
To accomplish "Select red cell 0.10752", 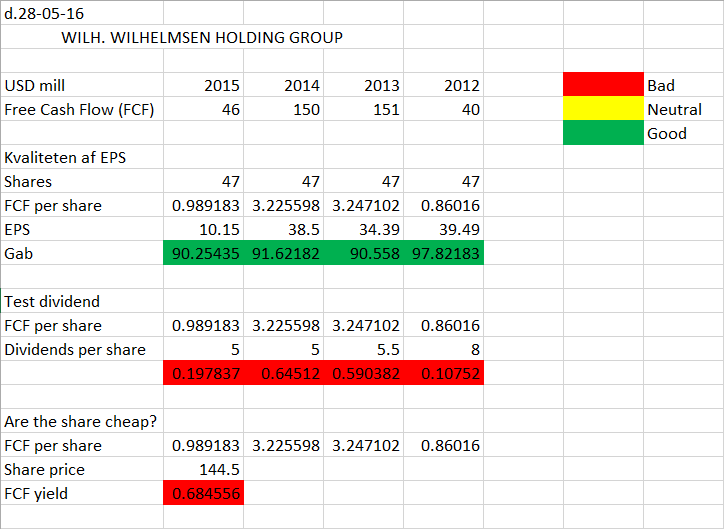I will (x=444, y=373).
